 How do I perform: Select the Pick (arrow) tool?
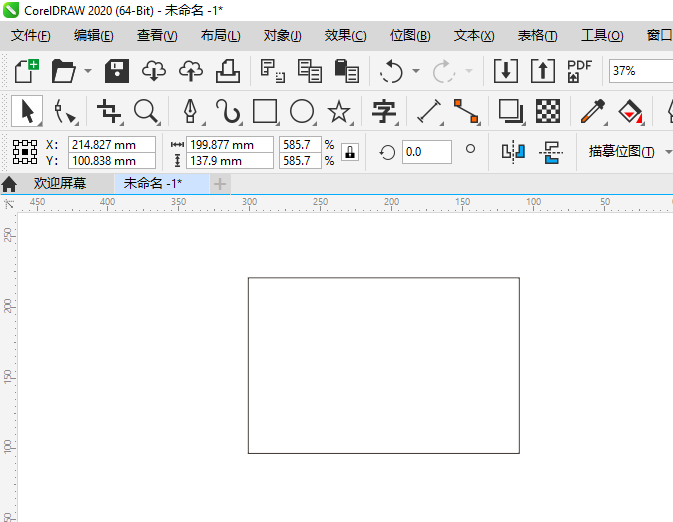point(27,111)
